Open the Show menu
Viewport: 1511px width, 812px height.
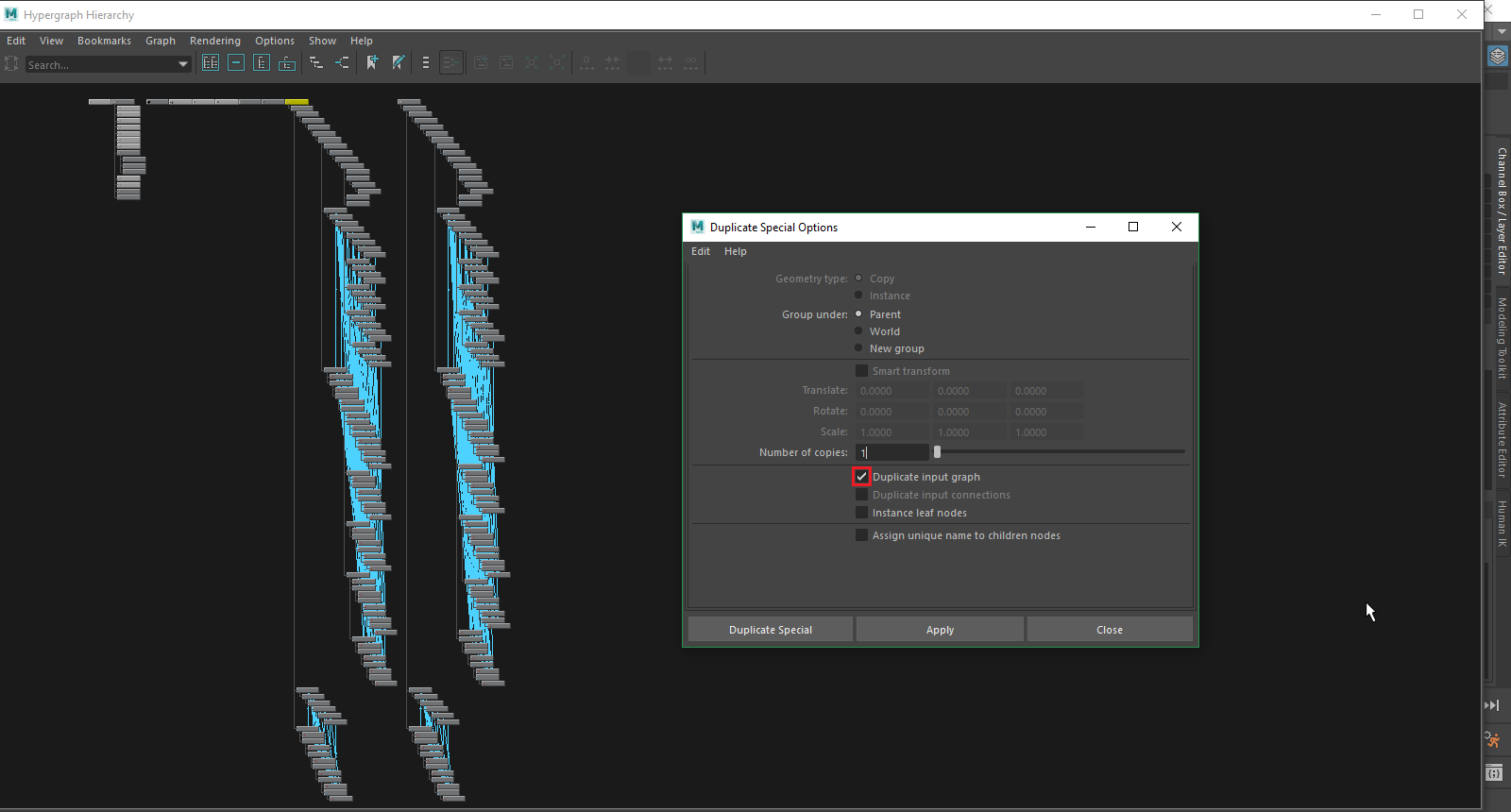tap(322, 41)
